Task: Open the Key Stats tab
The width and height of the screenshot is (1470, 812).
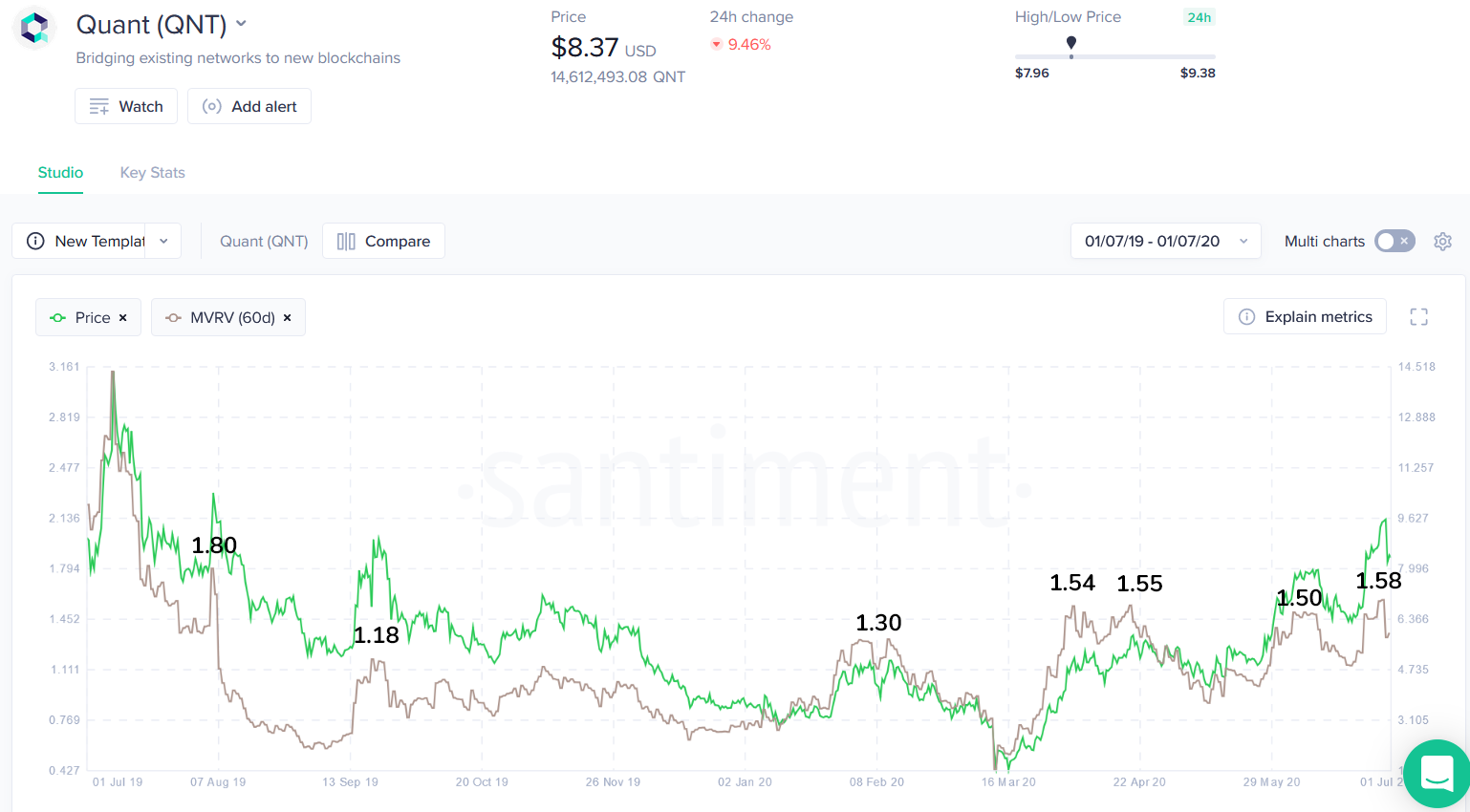Action: tap(153, 173)
